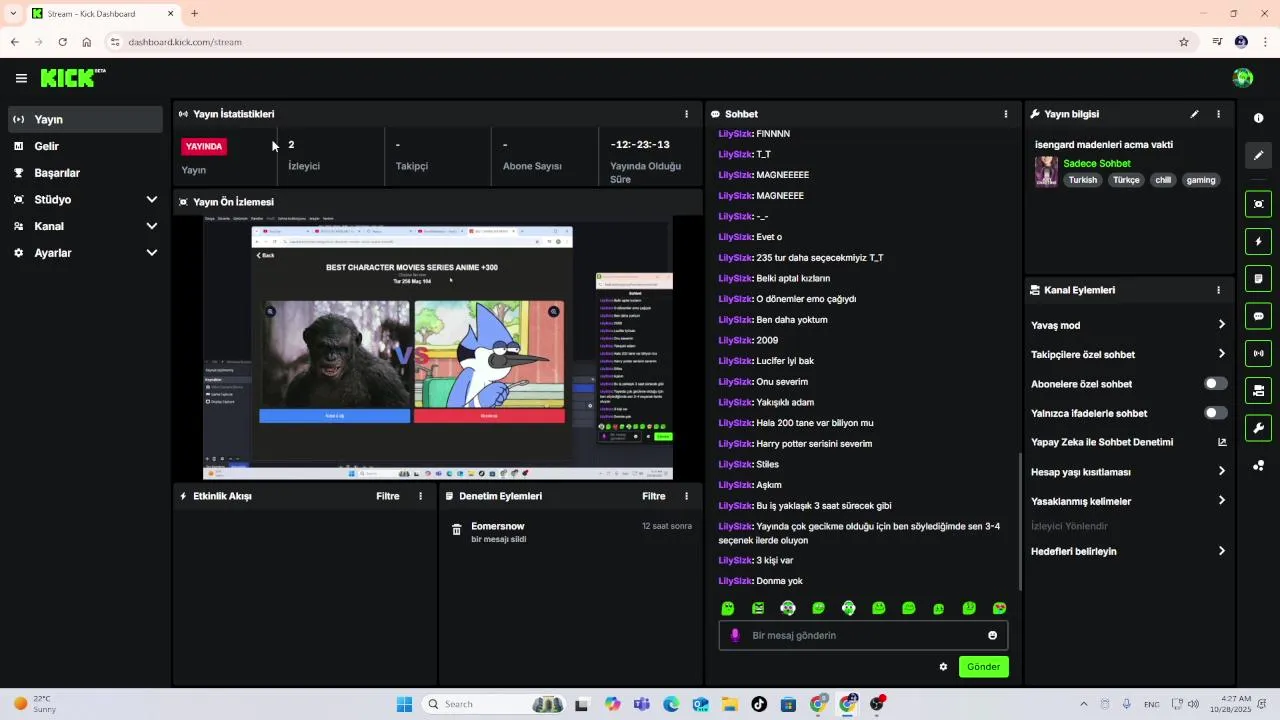This screenshot has width=1280, height=720.
Task: Insert the headphones green Kick emote, third in row
Action: (x=788, y=608)
